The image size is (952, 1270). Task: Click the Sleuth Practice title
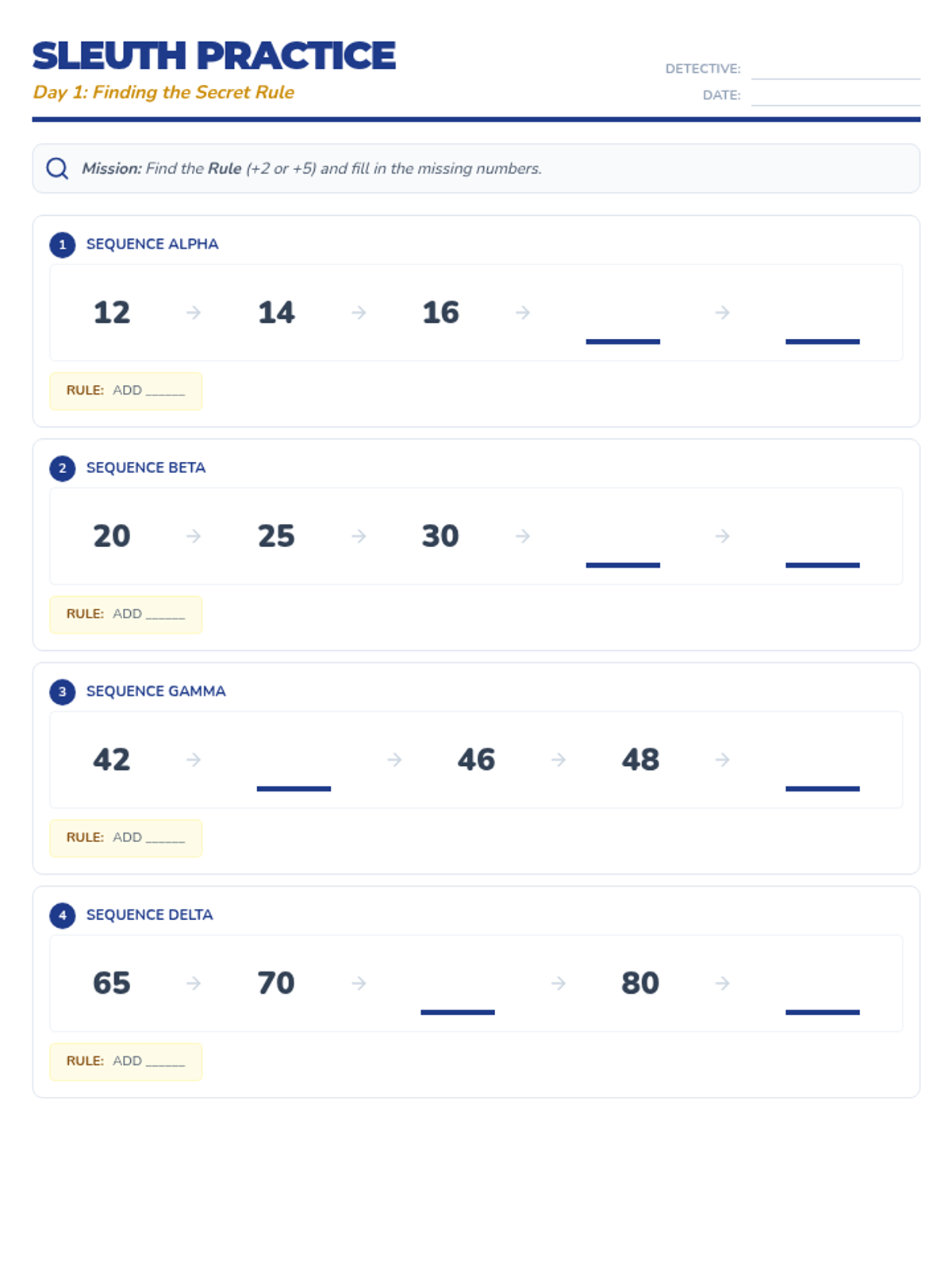214,56
